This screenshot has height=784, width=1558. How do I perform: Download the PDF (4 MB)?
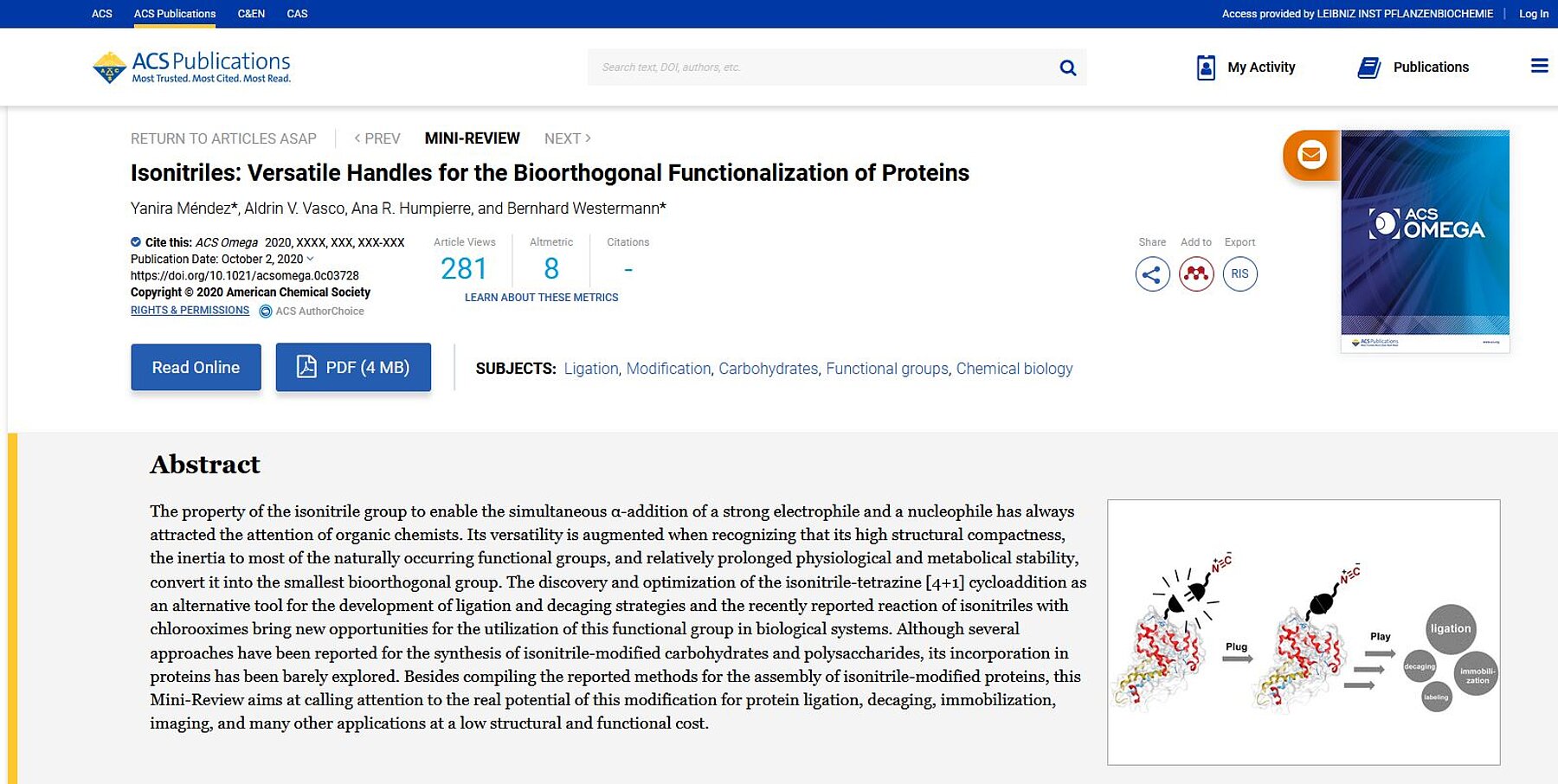point(353,367)
